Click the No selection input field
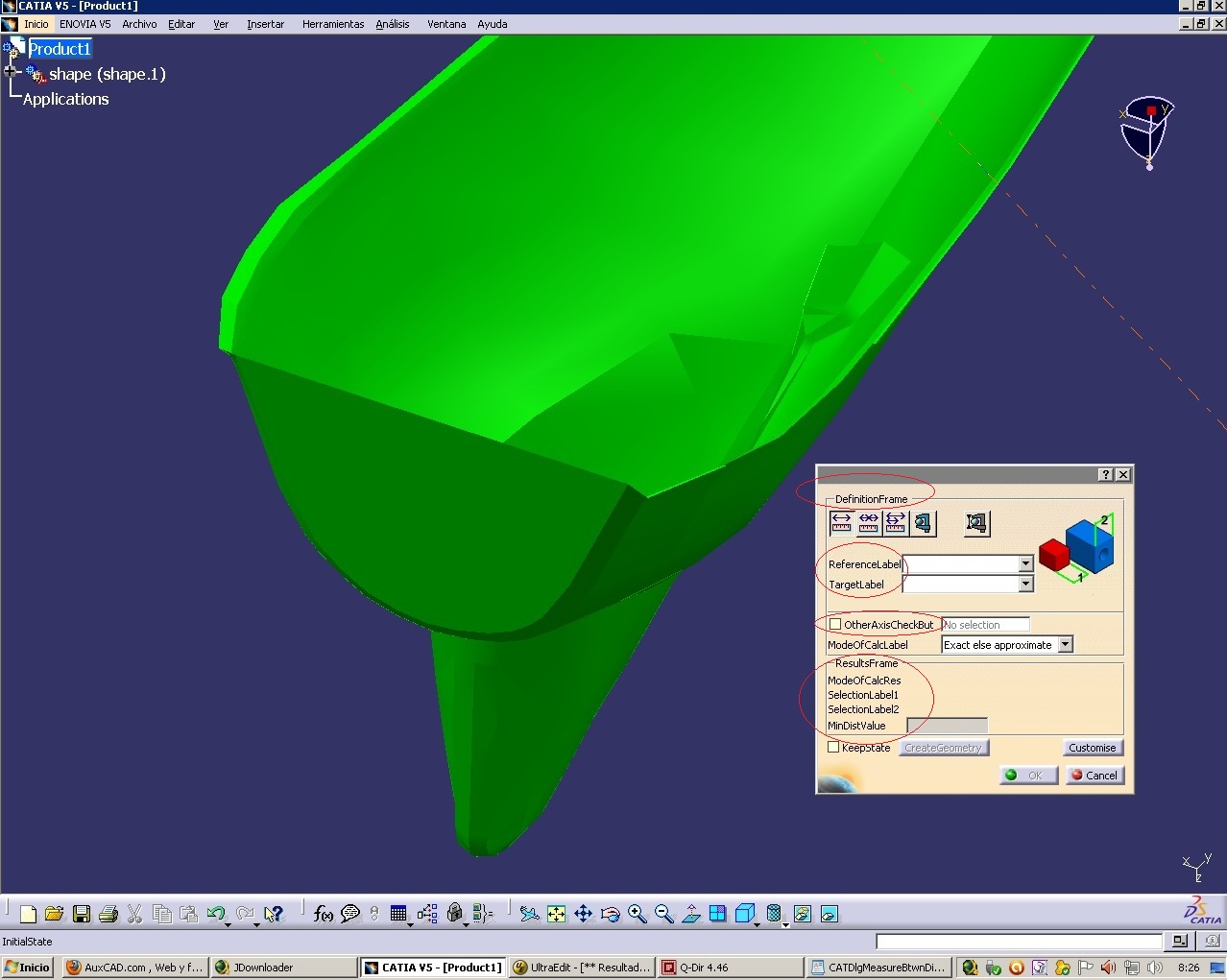Viewport: 1227px width, 980px height. [985, 624]
